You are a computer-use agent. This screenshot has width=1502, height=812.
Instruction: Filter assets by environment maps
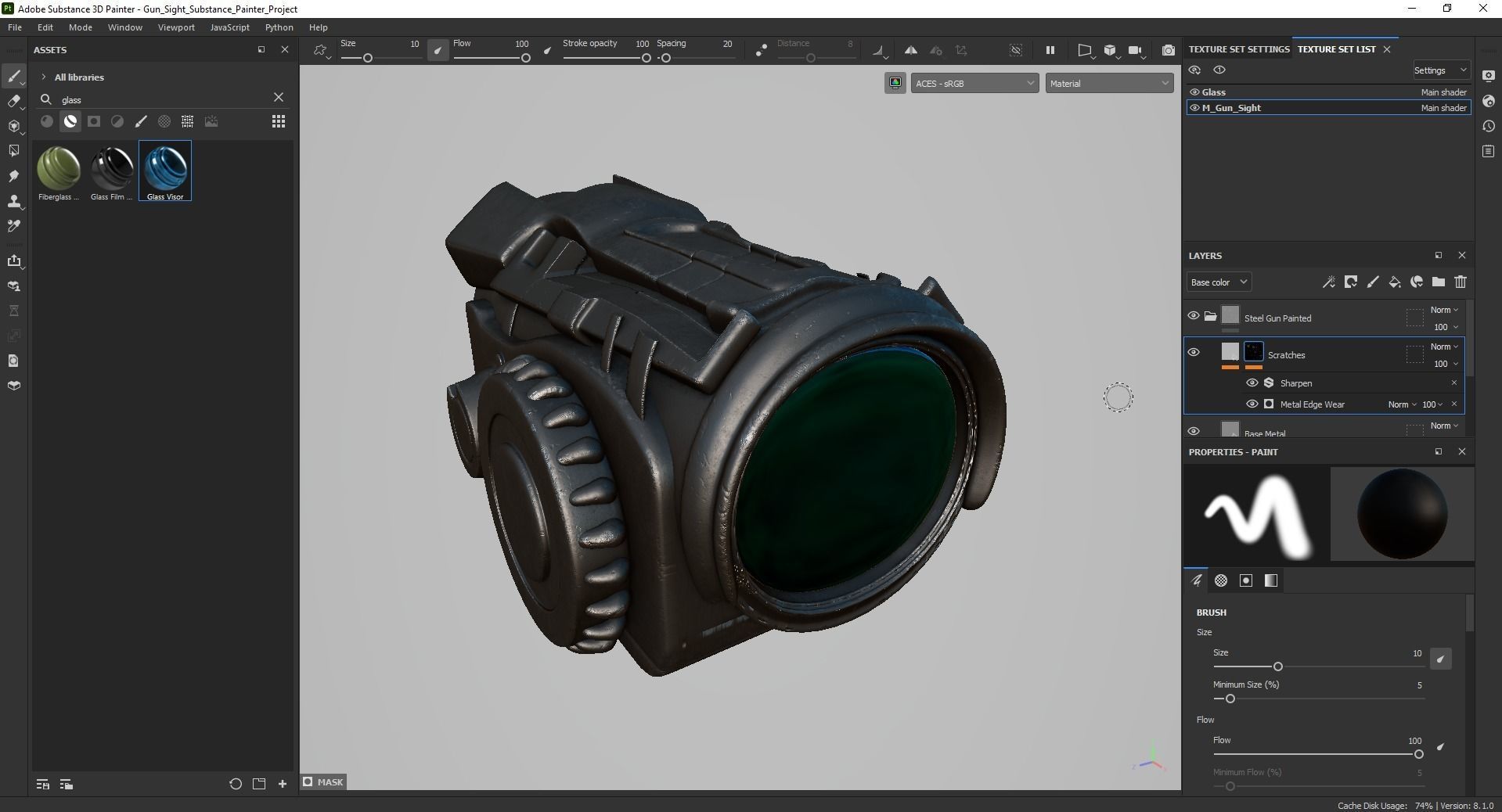[211, 121]
